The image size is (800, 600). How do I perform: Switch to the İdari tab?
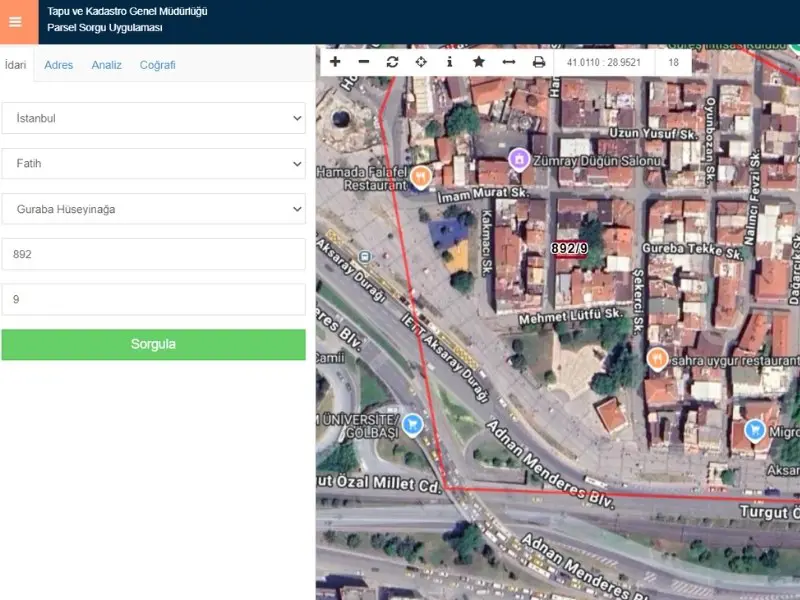tap(16, 65)
